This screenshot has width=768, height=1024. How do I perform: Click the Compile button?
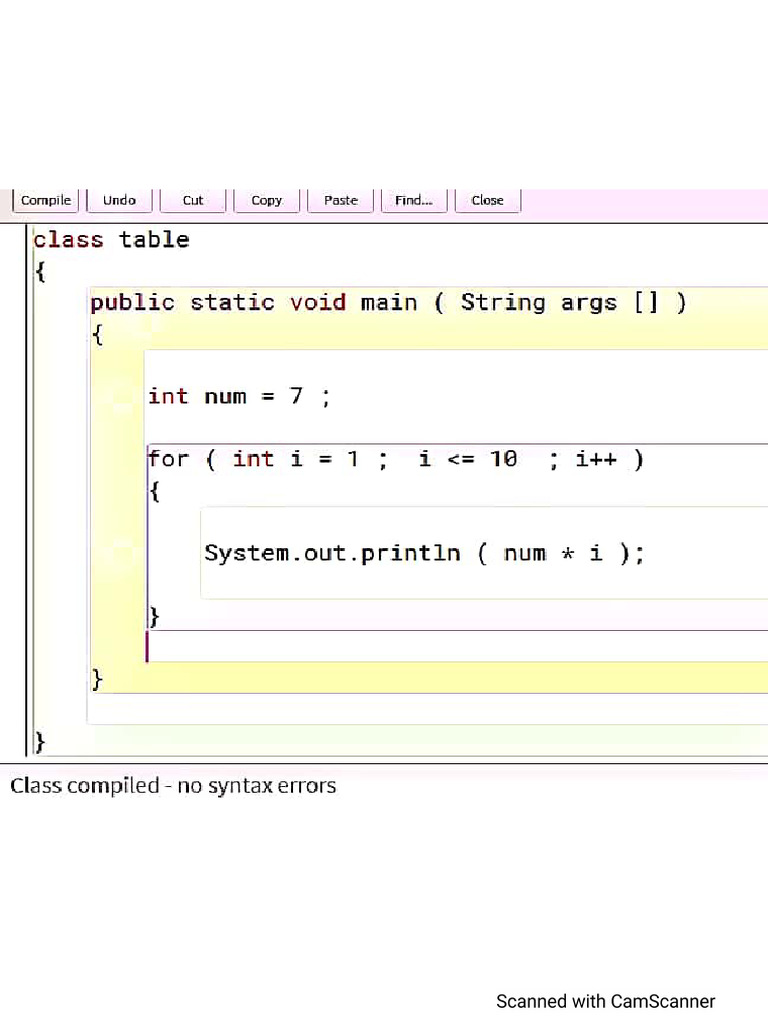click(x=46, y=200)
